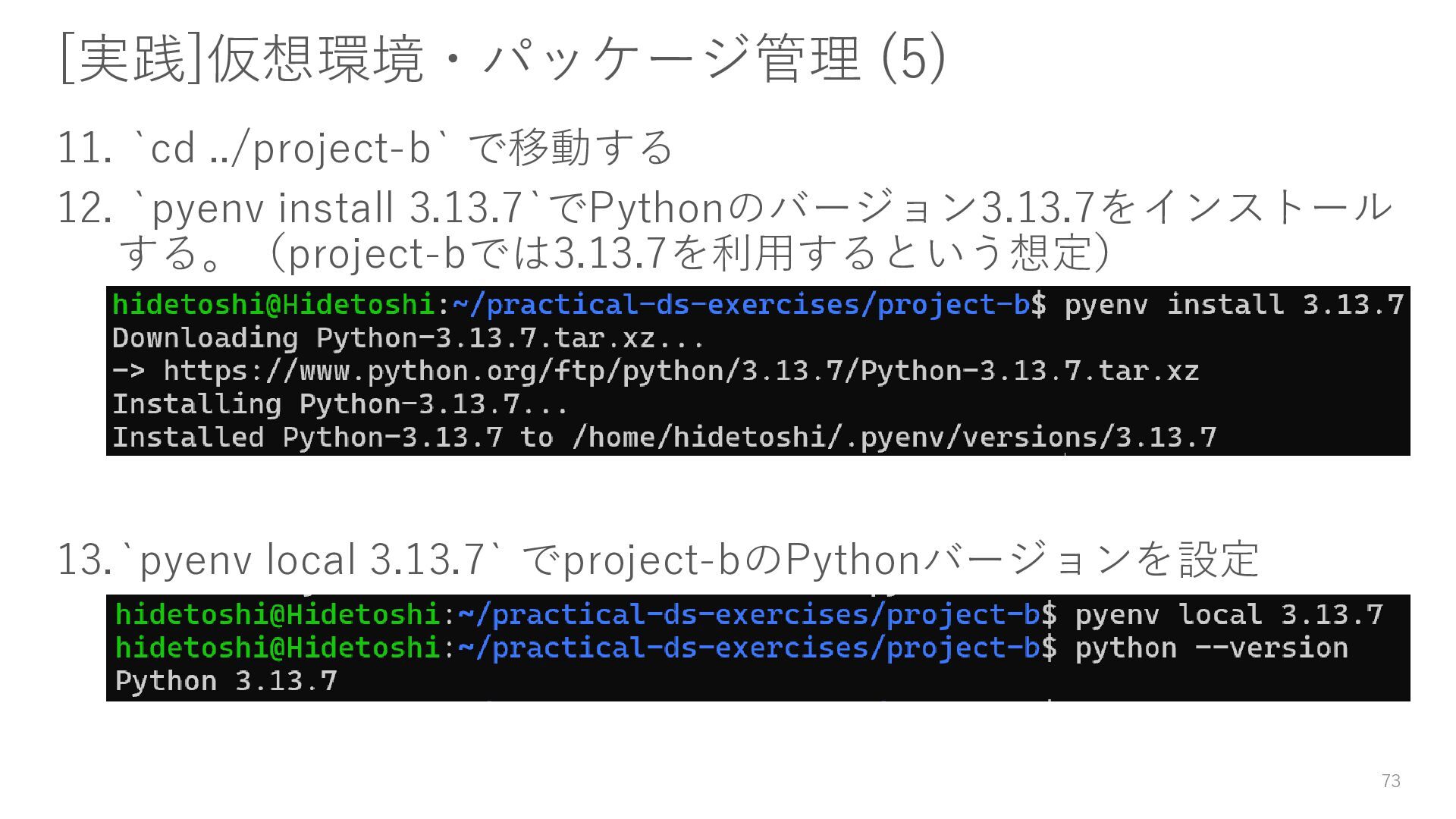This screenshot has height=819, width=1456.
Task: Click green hidetoshi@Hidetoshi prompt on pyenv local line
Action: click(x=278, y=614)
